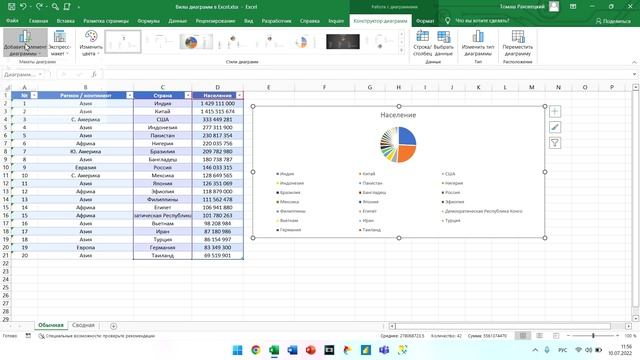Open PowerPoint from the taskbar
This screenshot has width=640, height=360.
point(311,350)
